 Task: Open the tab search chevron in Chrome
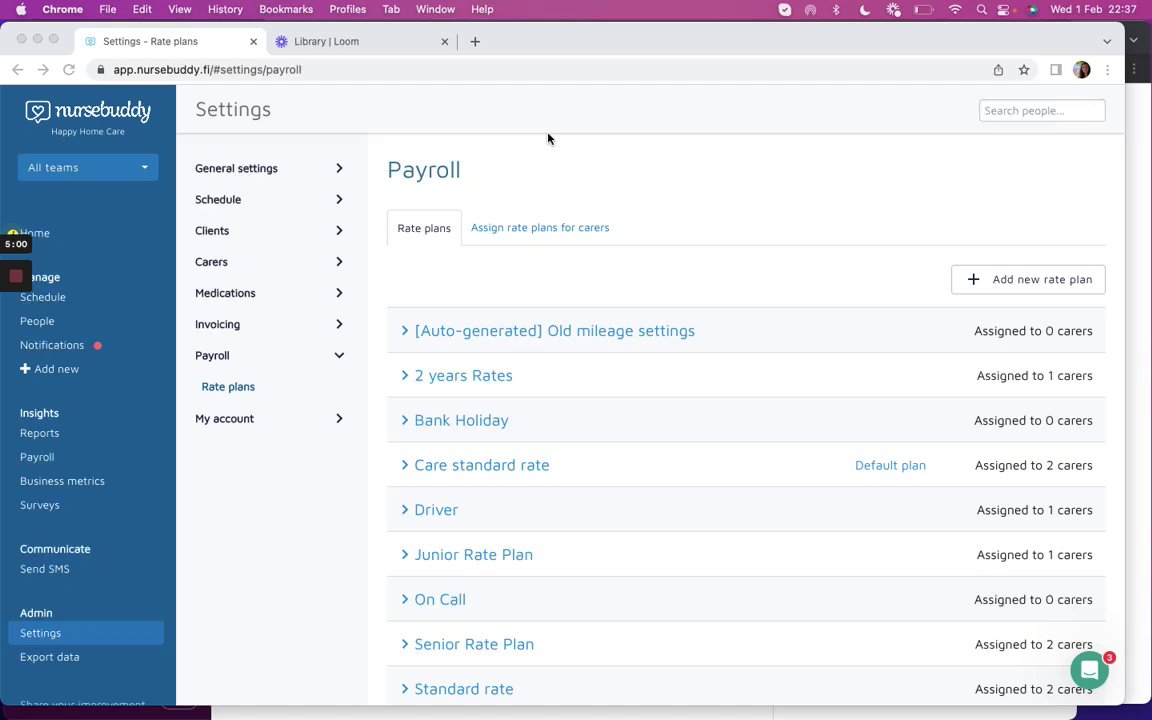(1106, 42)
